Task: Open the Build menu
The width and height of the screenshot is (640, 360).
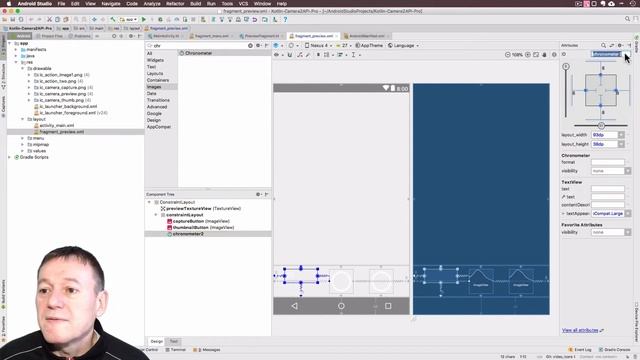Action: click(196, 4)
